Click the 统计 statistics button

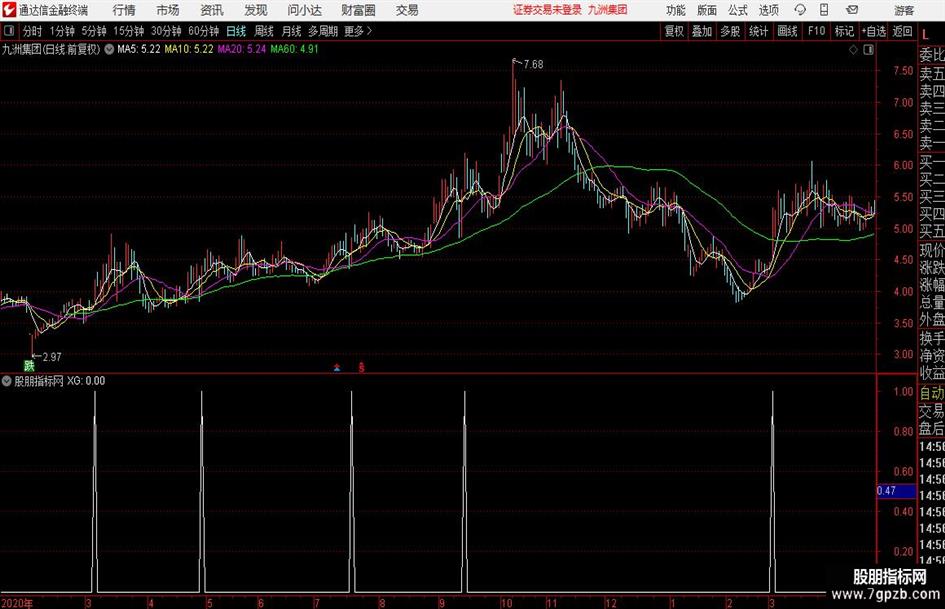758,31
